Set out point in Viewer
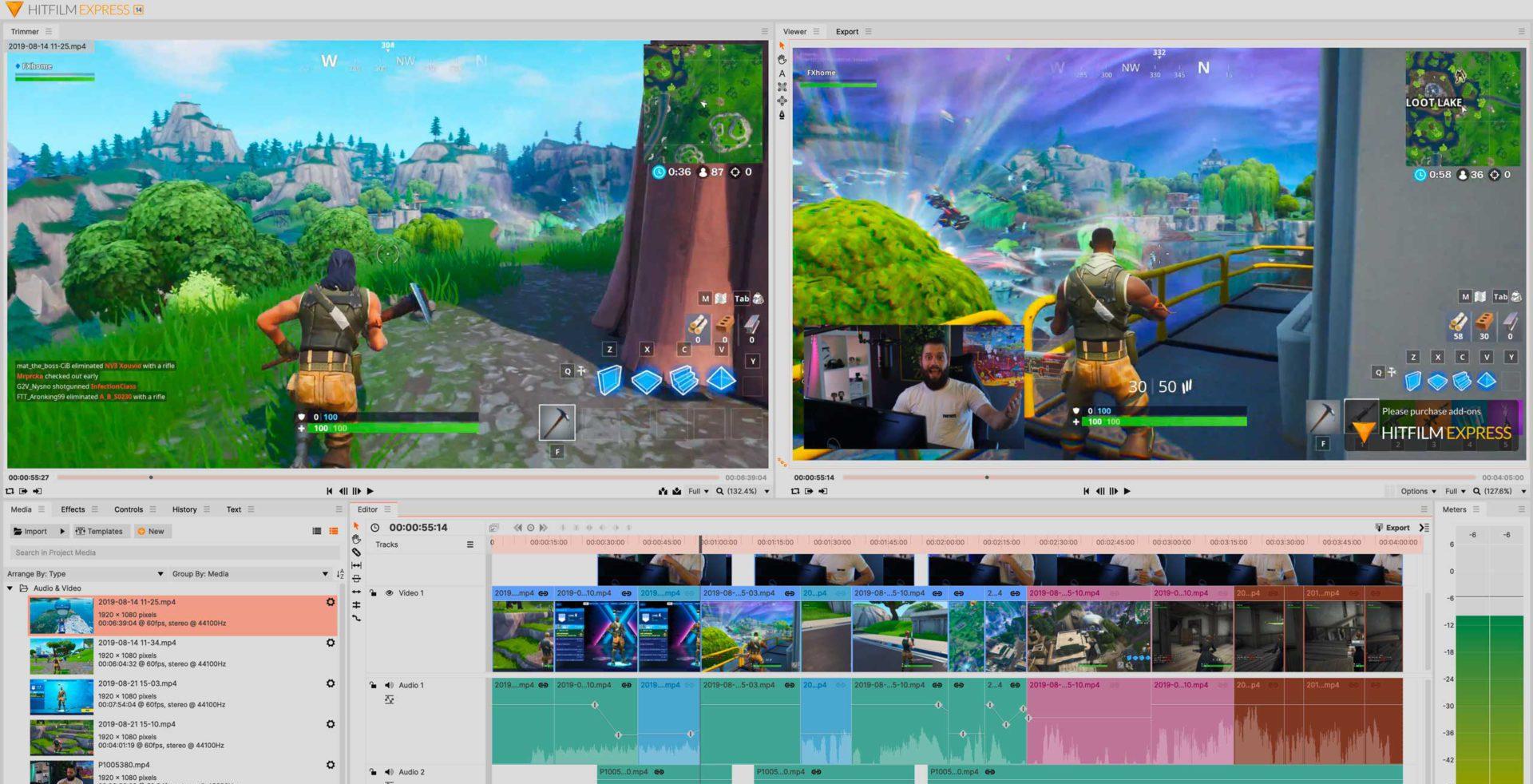 pos(822,491)
